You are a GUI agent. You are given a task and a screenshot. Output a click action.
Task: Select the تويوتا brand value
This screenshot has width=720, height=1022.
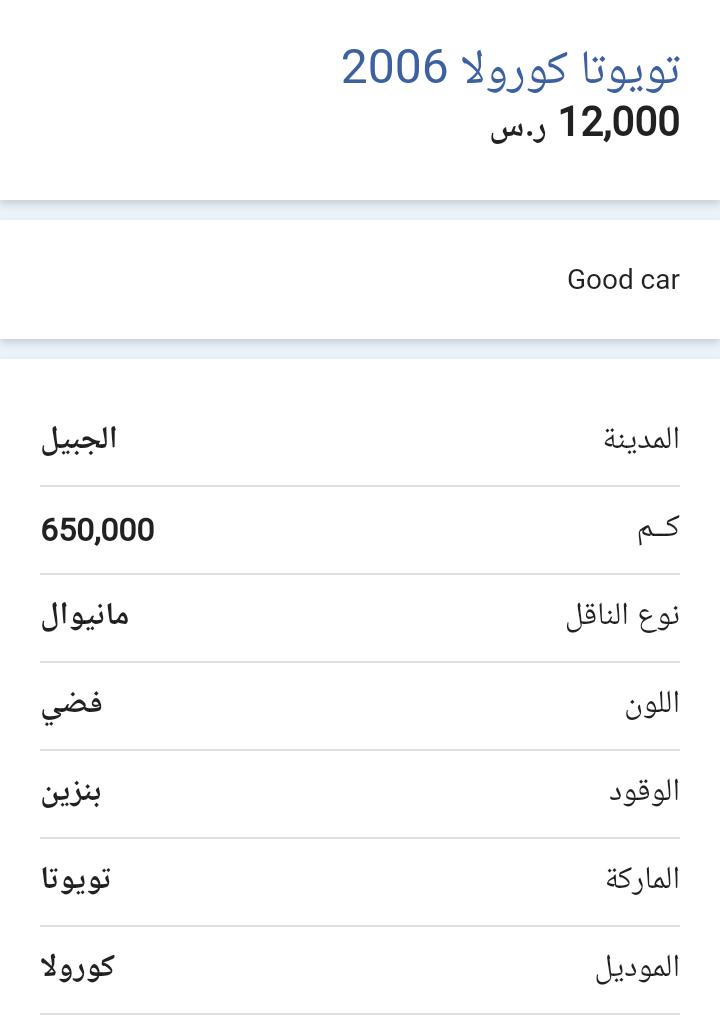tap(76, 879)
